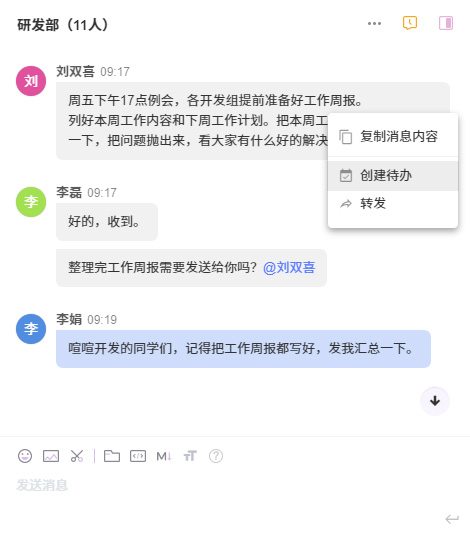470x537 pixels.
Task: Click the image upload icon
Action: point(51,456)
